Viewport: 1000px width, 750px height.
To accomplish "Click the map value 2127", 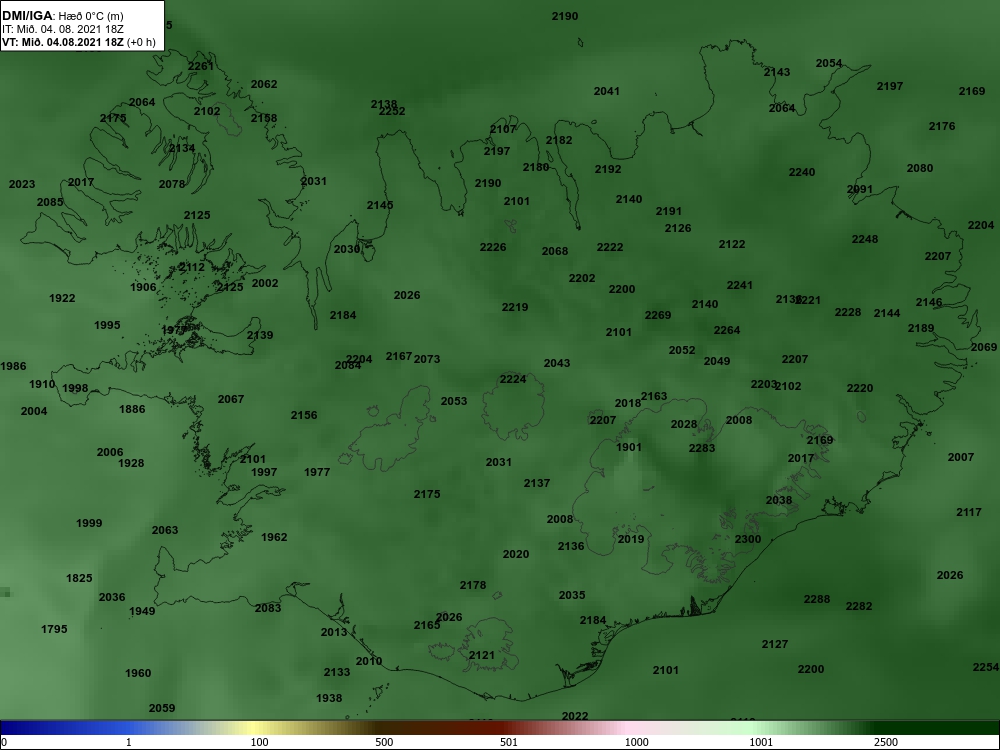I will pyautogui.click(x=775, y=645).
